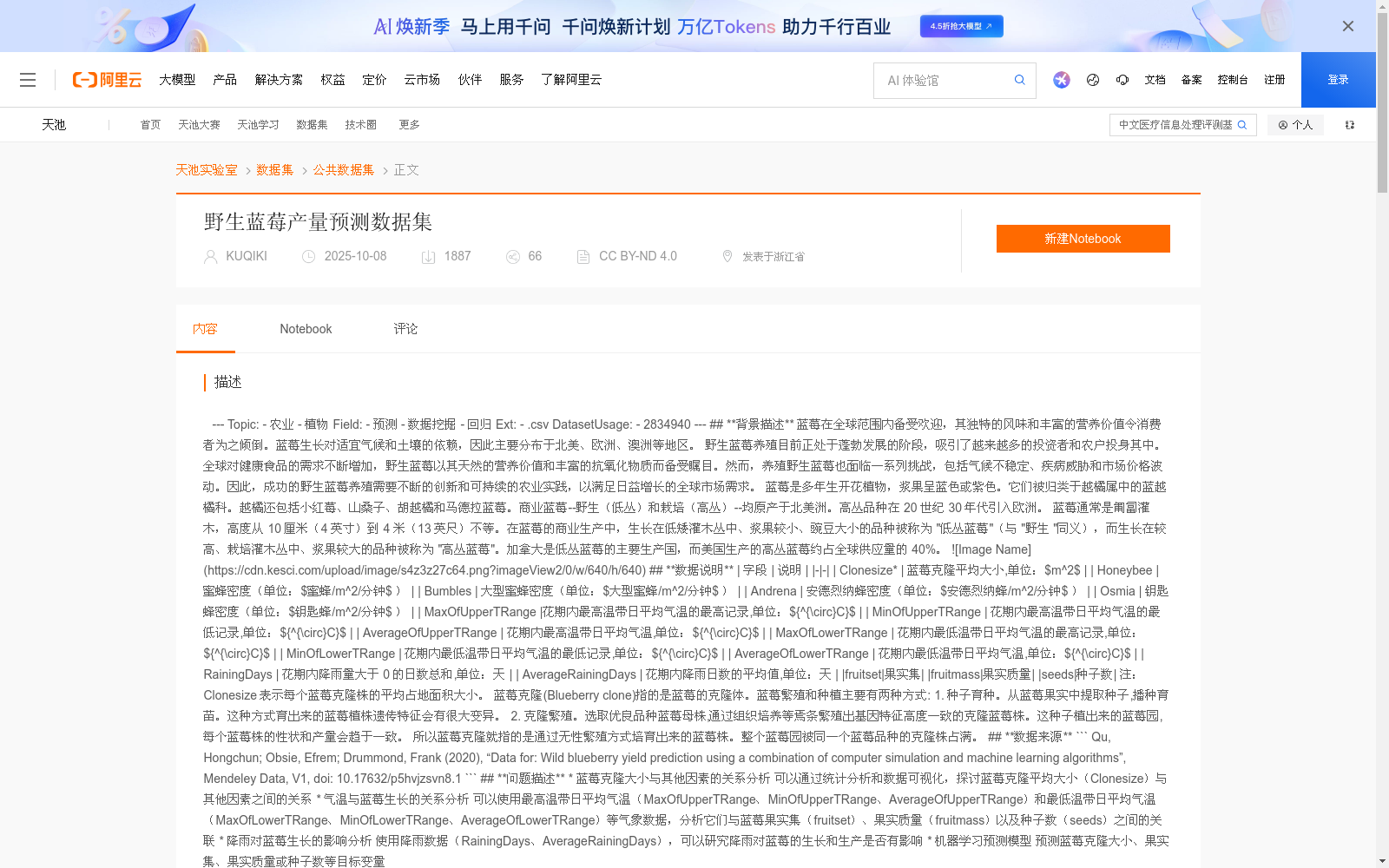Click the search magnifier in AI体验馆 box

pyautogui.click(x=1020, y=80)
